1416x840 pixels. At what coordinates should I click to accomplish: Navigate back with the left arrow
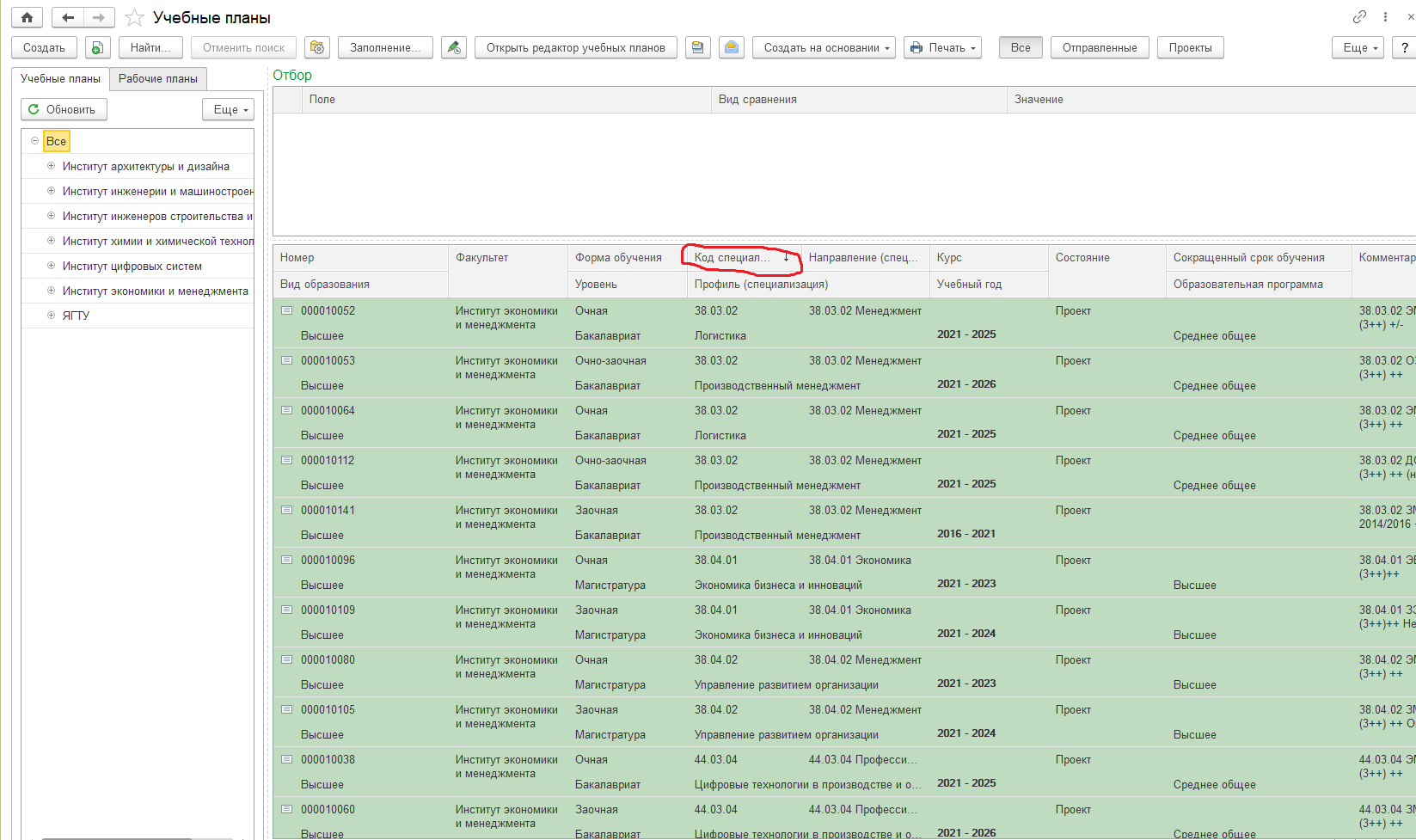(x=68, y=17)
